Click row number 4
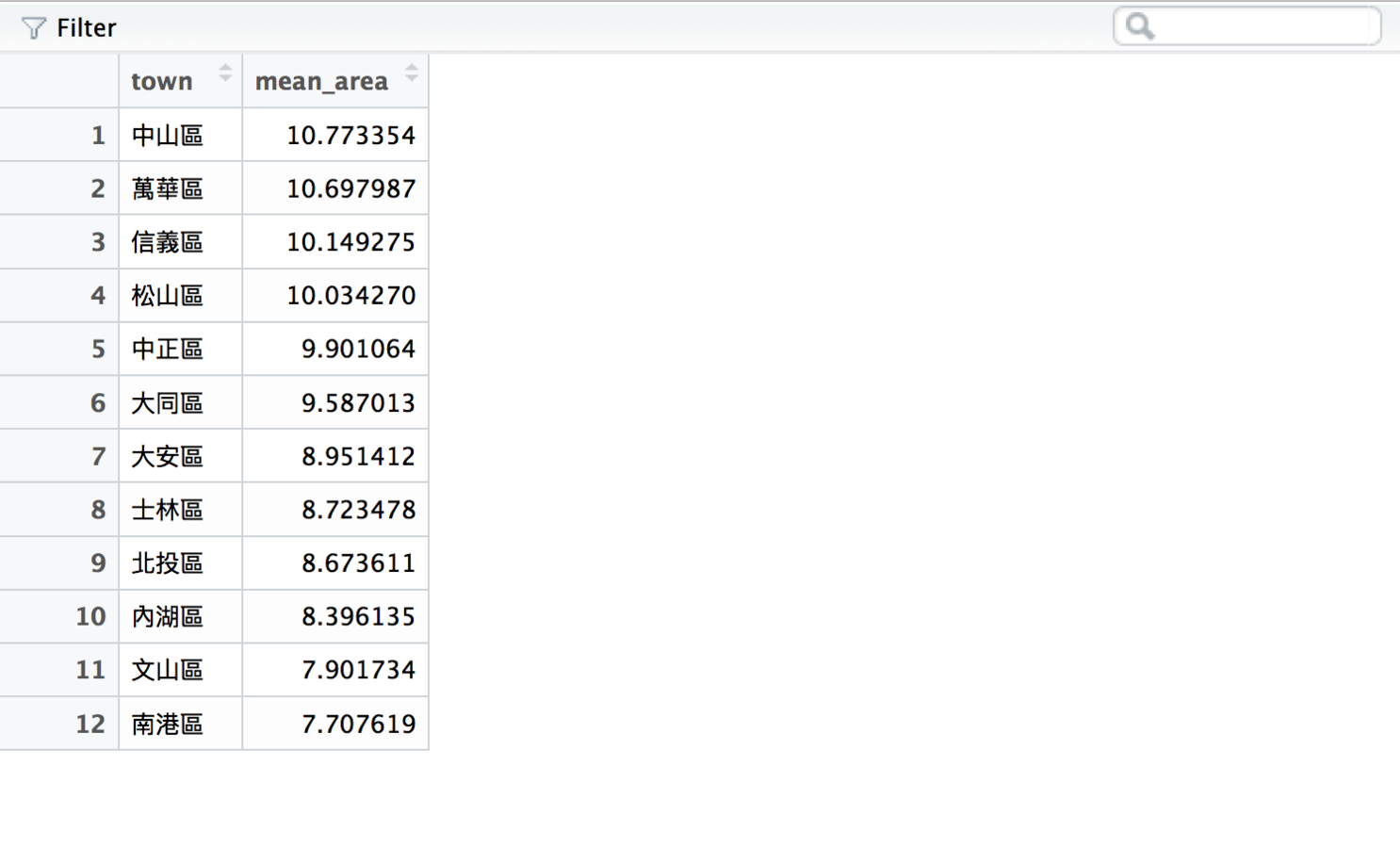 (x=98, y=296)
